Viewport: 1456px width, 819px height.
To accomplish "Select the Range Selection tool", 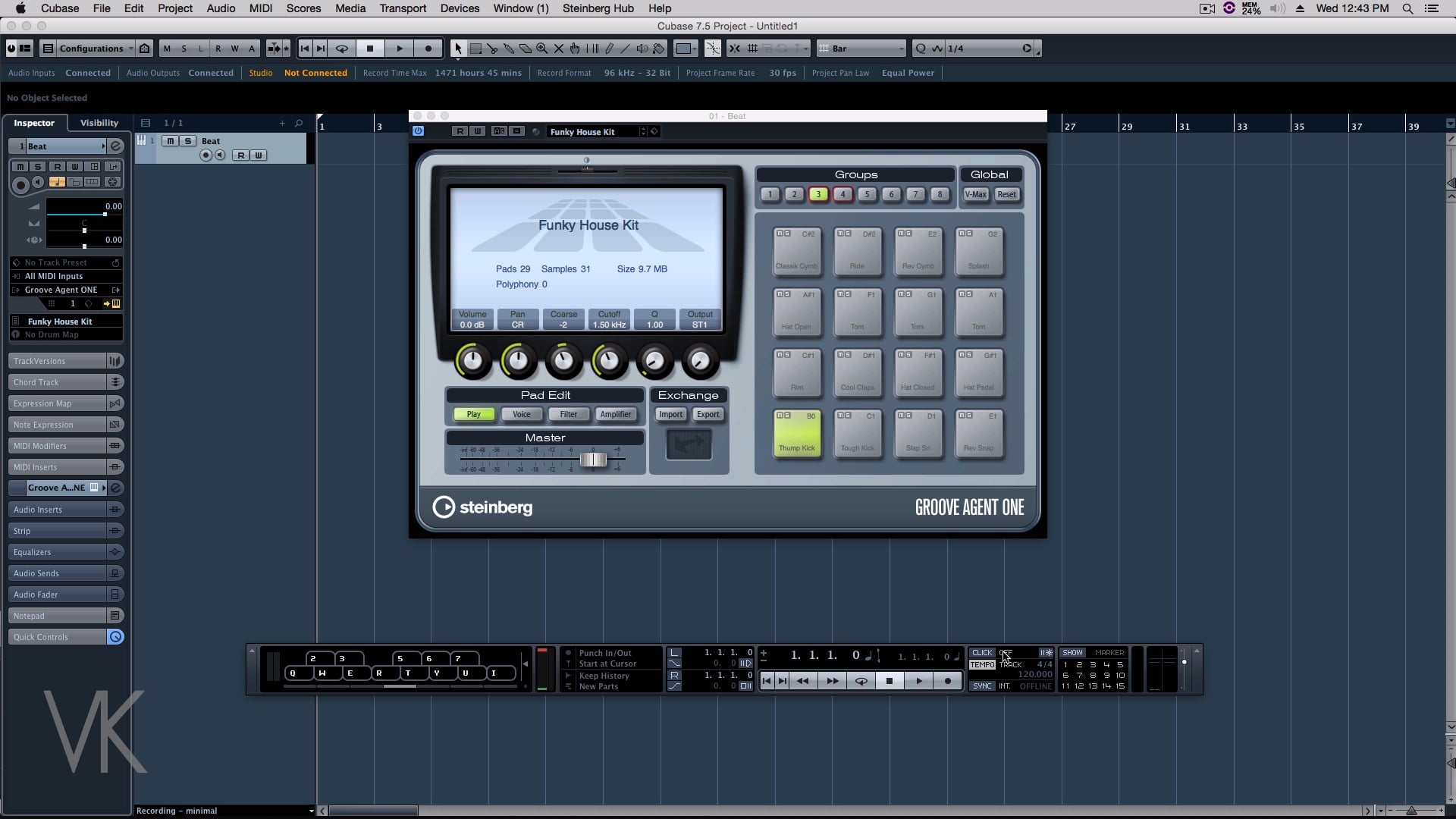I will click(x=475, y=49).
